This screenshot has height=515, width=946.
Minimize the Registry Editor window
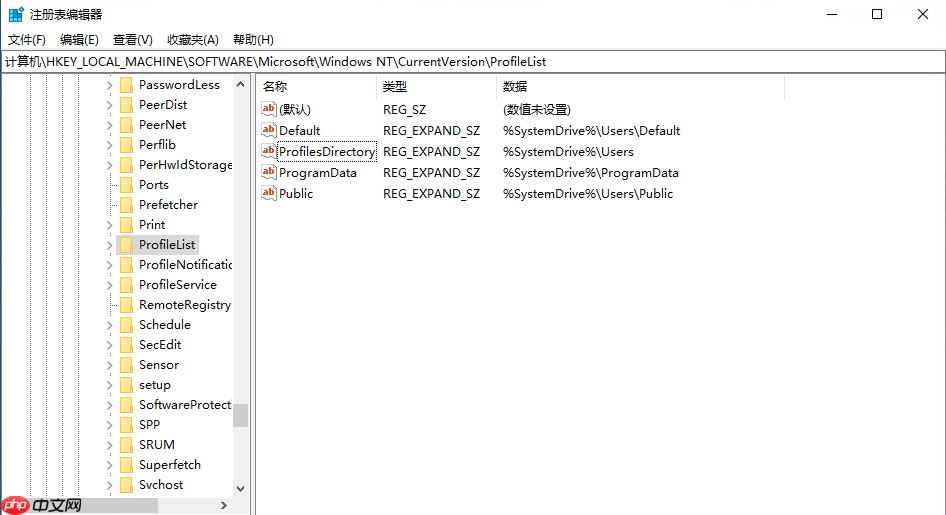pos(833,14)
